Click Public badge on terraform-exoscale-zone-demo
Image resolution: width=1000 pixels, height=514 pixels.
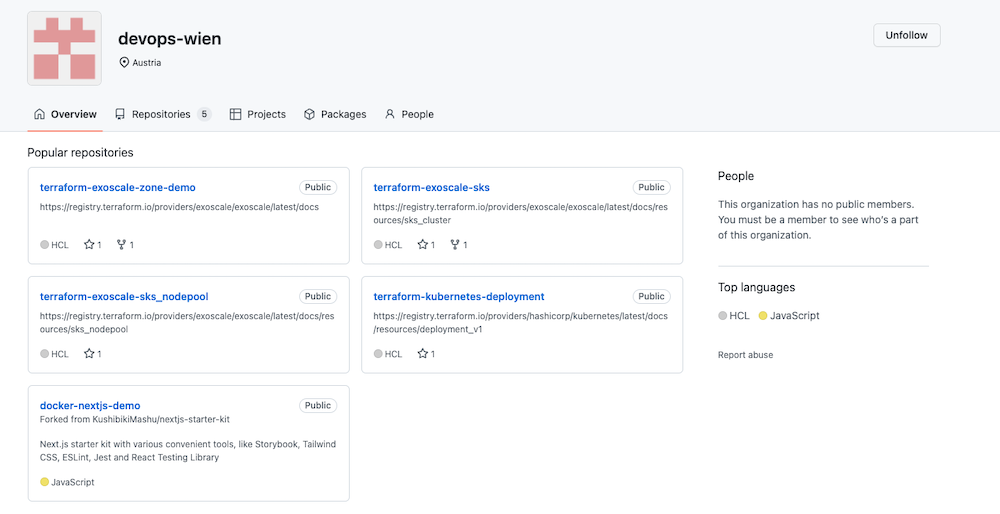[x=318, y=187]
